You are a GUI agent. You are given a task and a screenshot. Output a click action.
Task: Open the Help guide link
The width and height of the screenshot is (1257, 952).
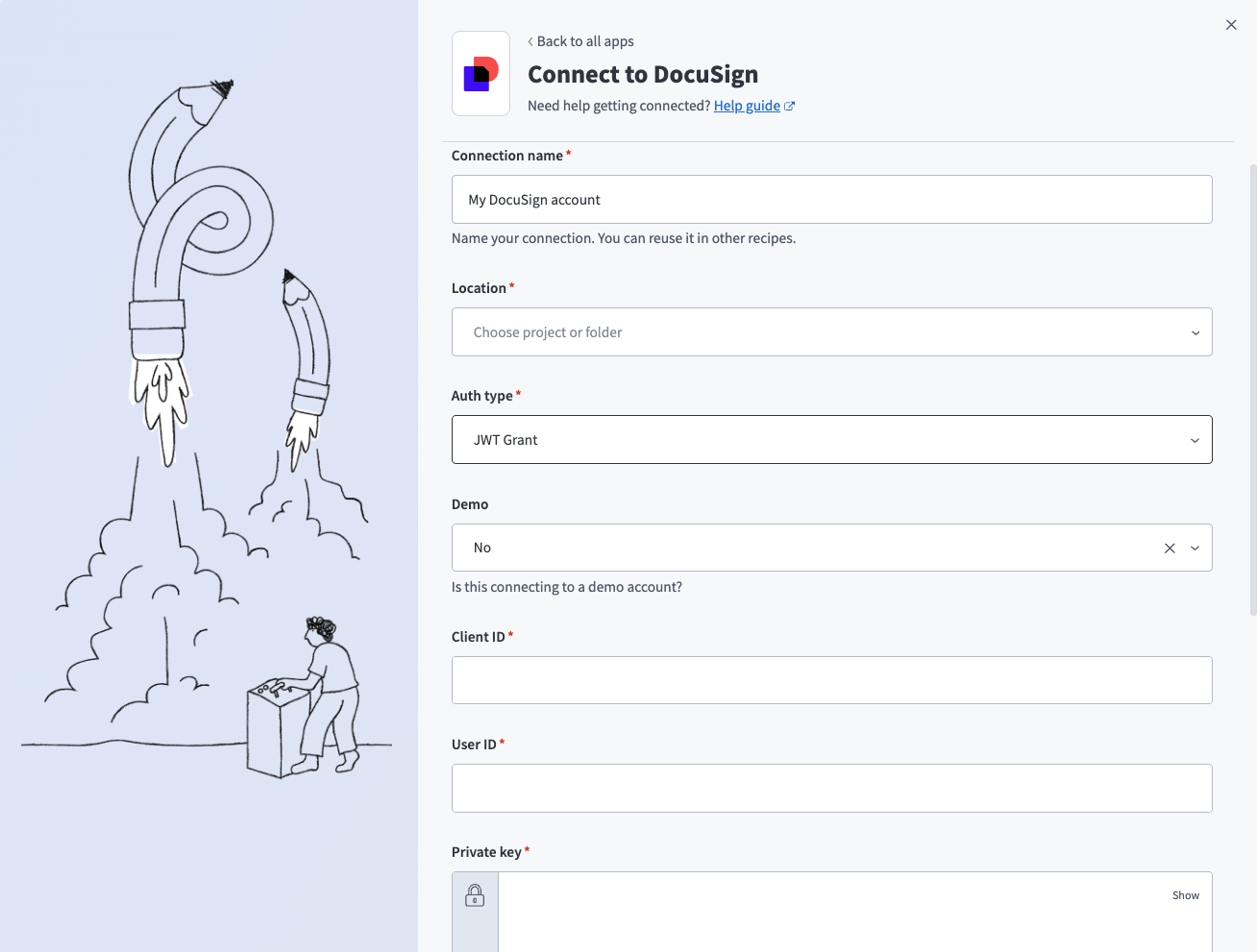[x=747, y=106]
